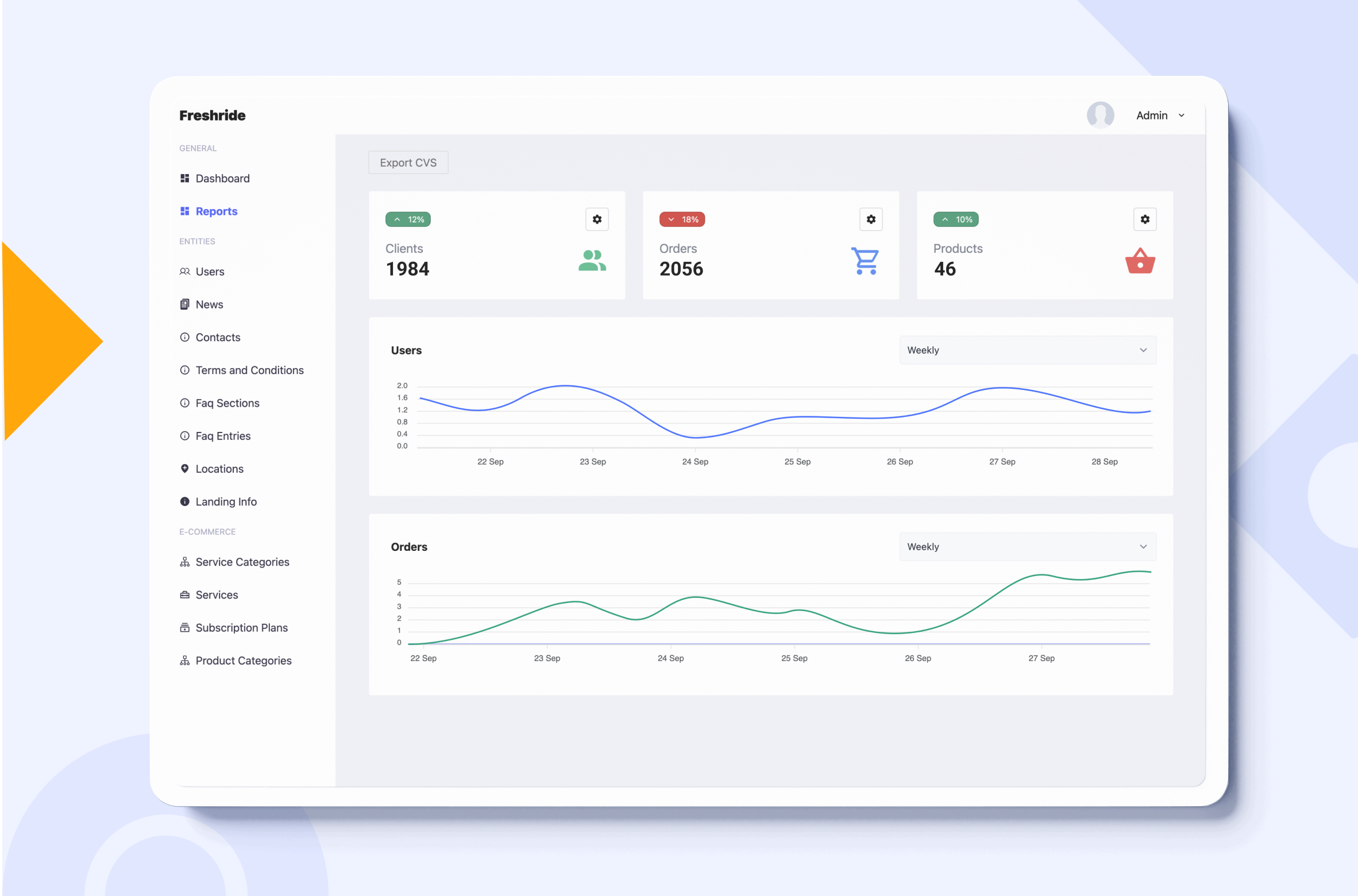Click the blue Orders shopping cart icon
This screenshot has height=896, width=1358.
[865, 261]
